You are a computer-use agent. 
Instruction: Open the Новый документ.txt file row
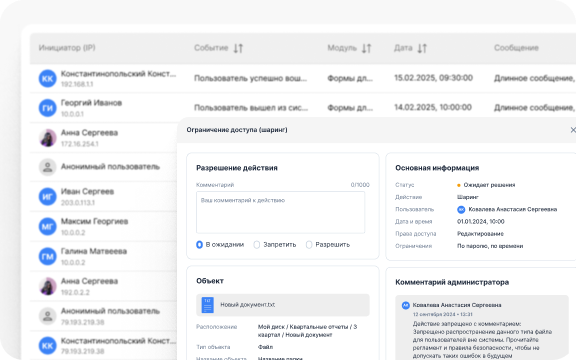(283, 305)
